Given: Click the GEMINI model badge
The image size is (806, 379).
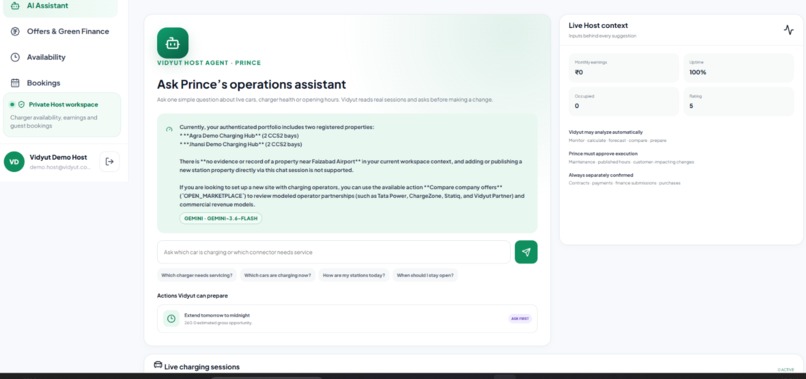Looking at the screenshot, I should tap(221, 218).
